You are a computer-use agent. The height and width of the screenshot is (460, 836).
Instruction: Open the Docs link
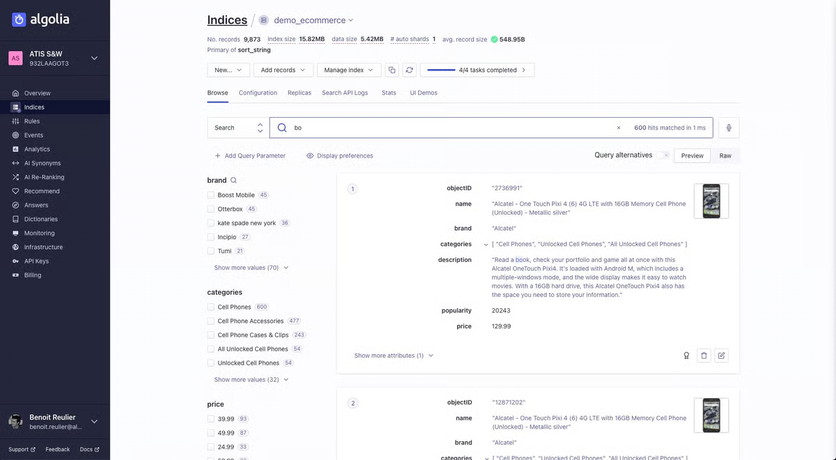click(89, 449)
